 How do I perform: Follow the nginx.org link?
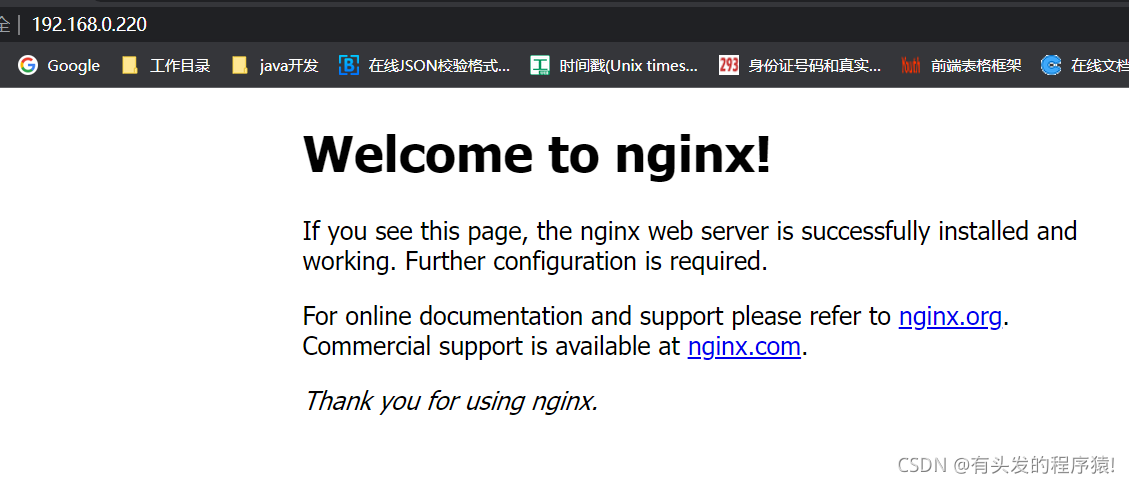coord(950,317)
